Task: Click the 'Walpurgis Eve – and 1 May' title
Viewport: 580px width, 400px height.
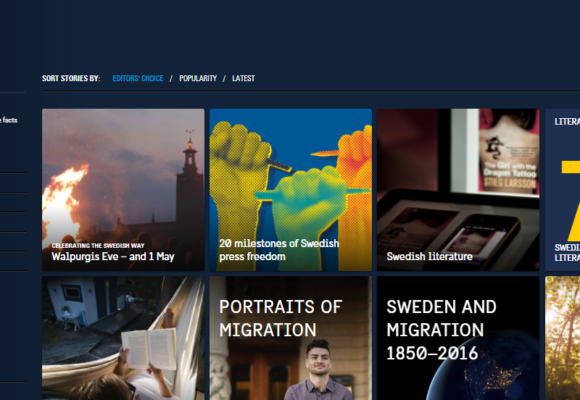Action: 113,256
